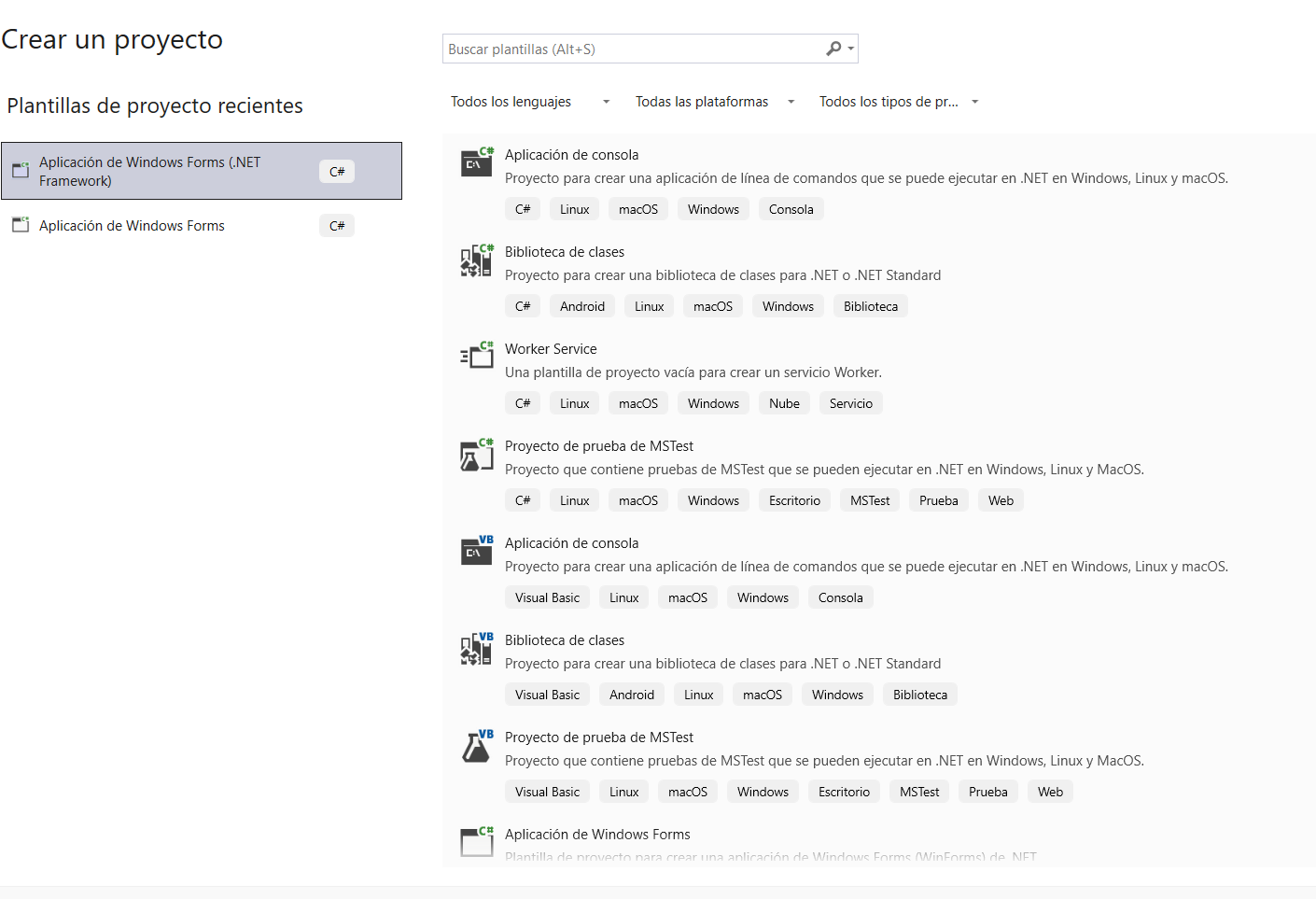The width and height of the screenshot is (1316, 899).
Task: Click the C# console application template icon
Action: coord(477,162)
